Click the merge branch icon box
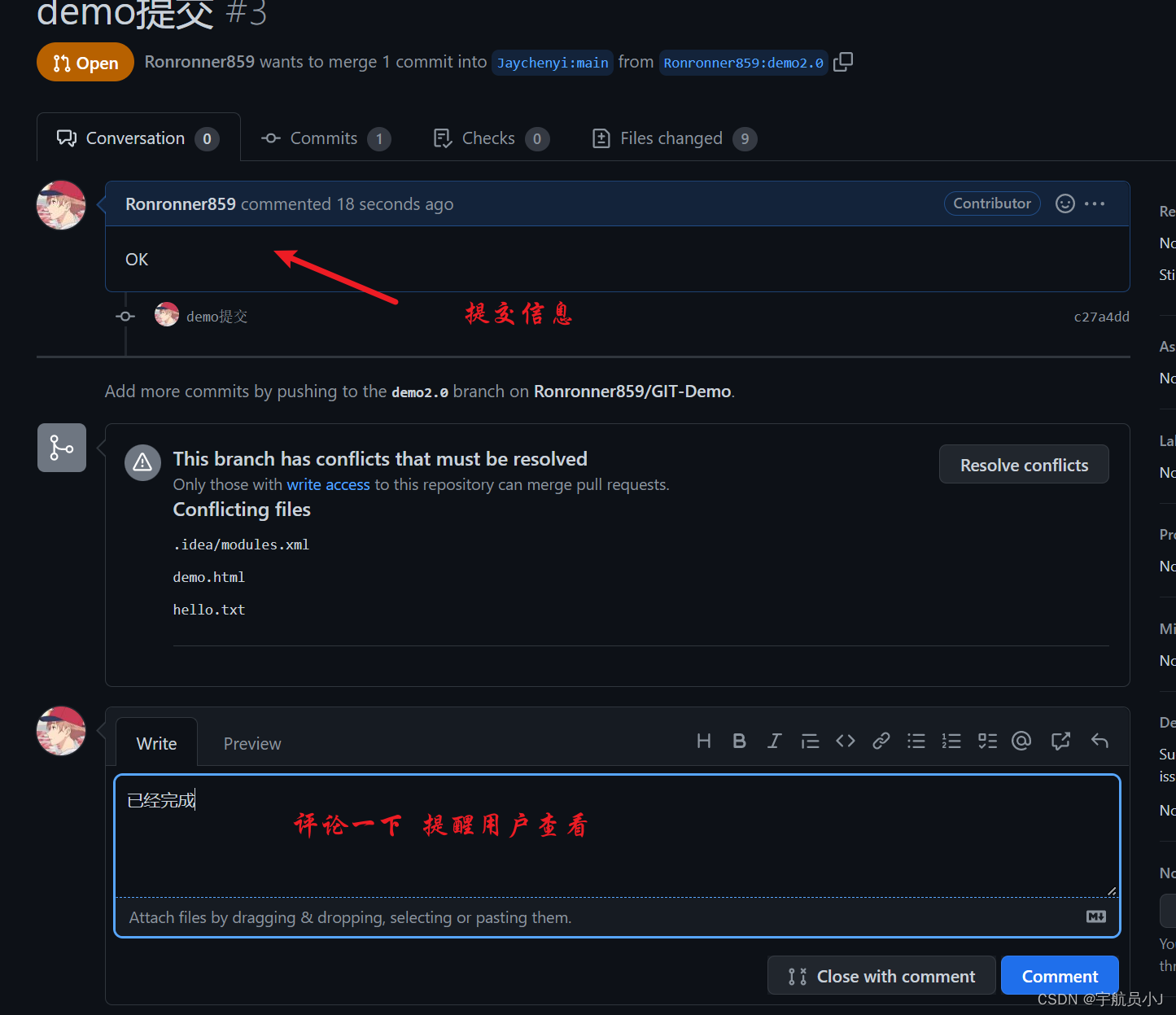Screen dimensions: 1176x1015 [62, 448]
